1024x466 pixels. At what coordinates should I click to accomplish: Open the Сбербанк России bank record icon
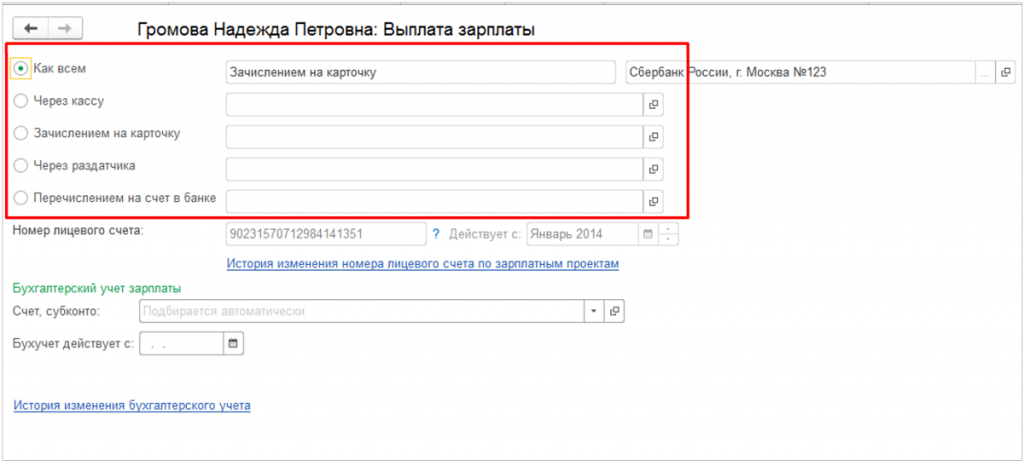(x=1006, y=72)
